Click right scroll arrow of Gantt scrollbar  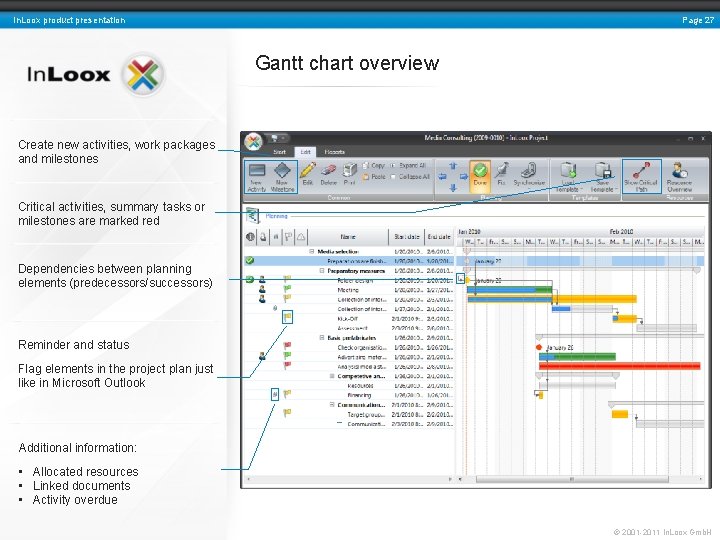coord(701,479)
